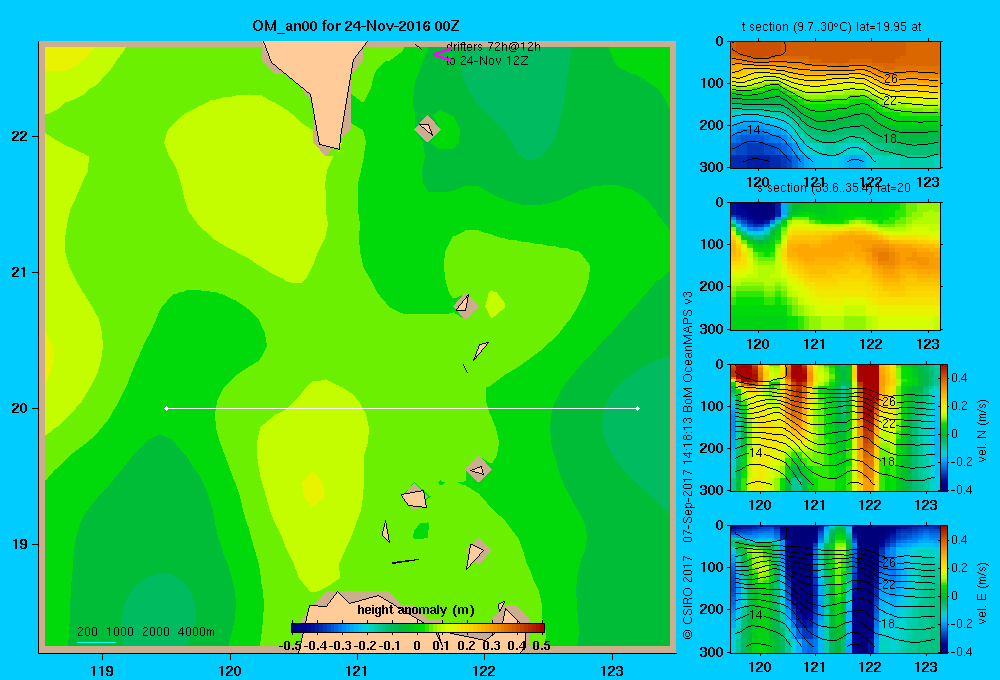The image size is (1000, 680).
Task: Click latitude label 20 on the main map
Action: pos(20,408)
